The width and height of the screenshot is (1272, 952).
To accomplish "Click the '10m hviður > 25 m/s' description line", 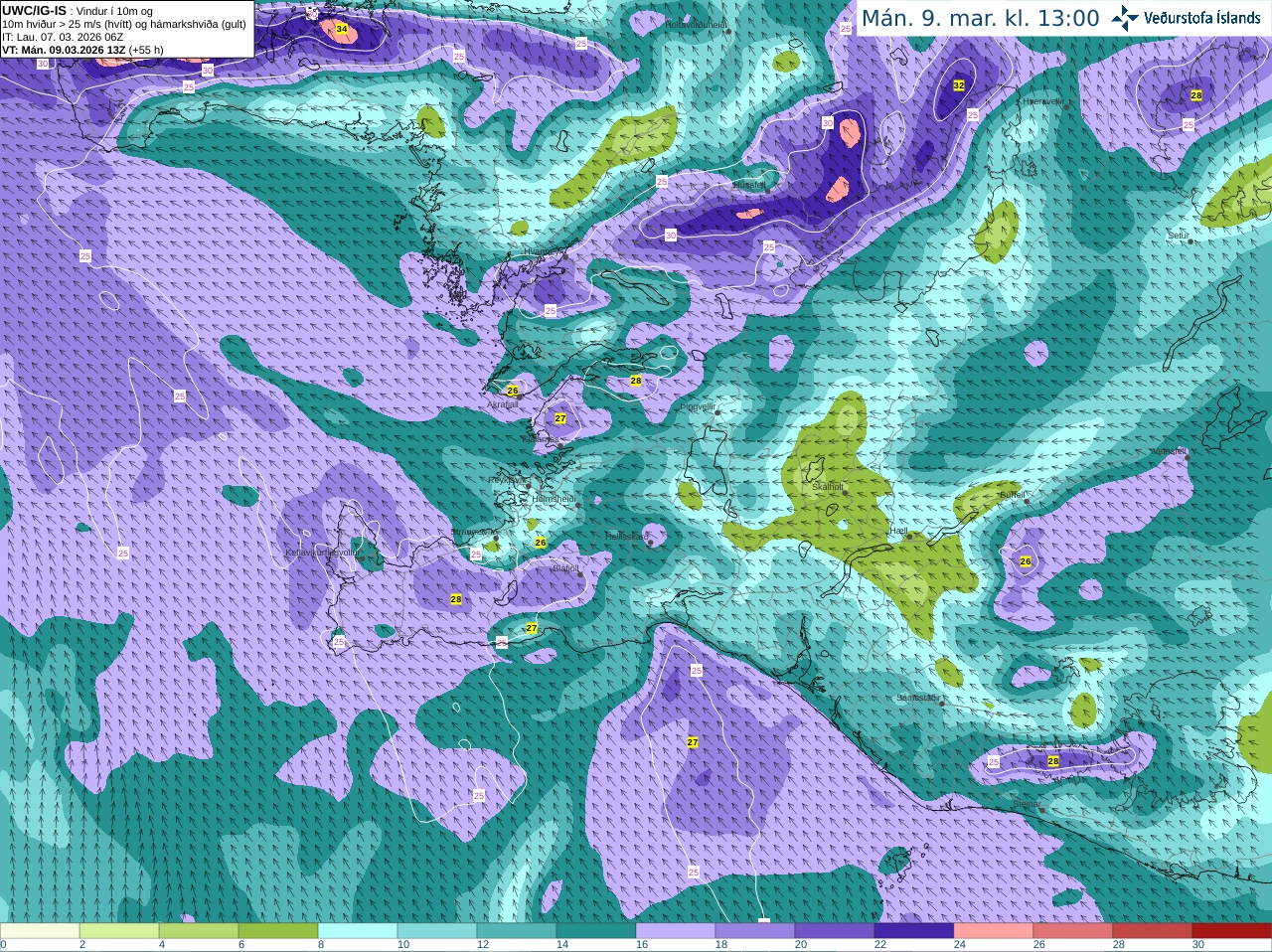I will coord(124,24).
